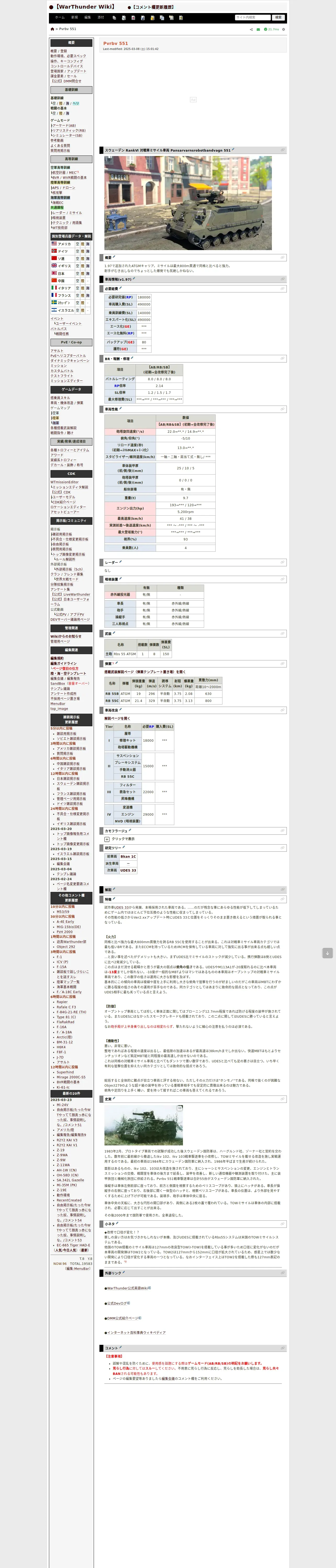This screenshot has width=336, height=1568.
Task: Click the anchor icon at right of 概要 bar
Action: [282, 257]
